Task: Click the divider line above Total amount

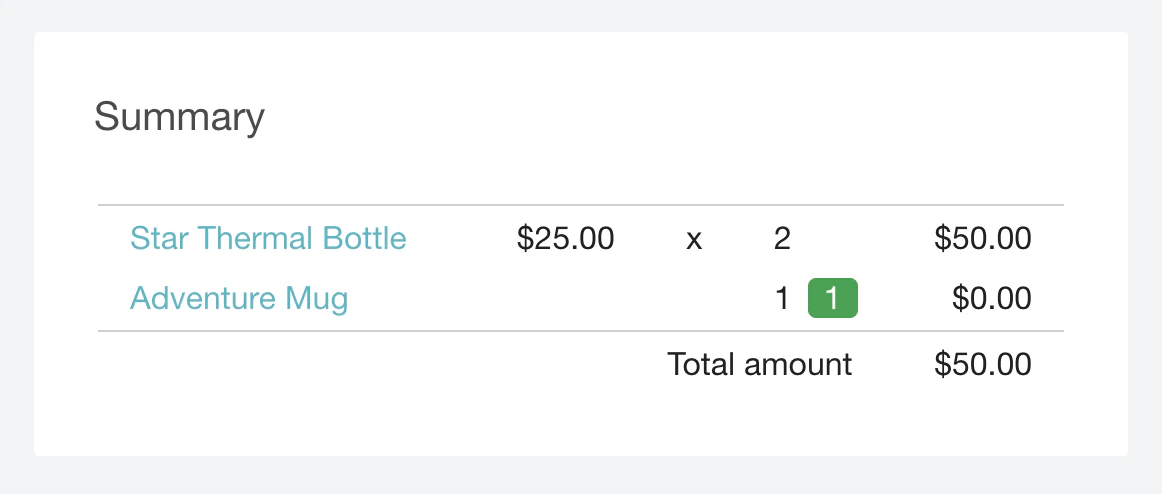Action: point(580,331)
